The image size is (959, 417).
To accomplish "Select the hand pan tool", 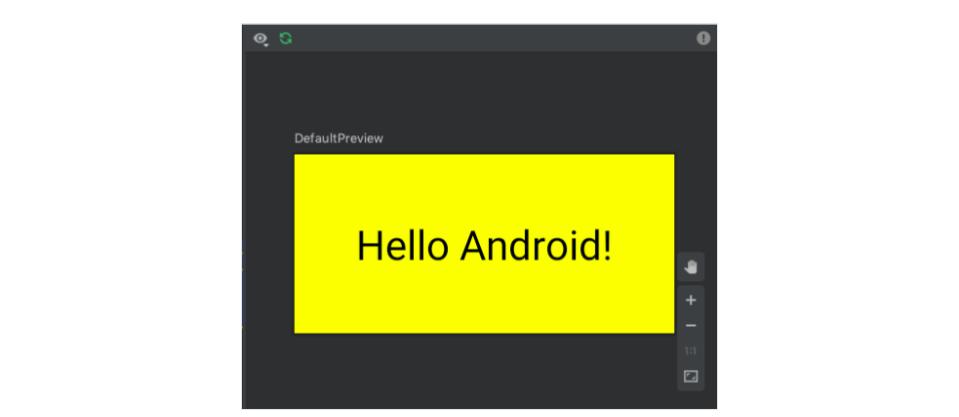I will (690, 267).
